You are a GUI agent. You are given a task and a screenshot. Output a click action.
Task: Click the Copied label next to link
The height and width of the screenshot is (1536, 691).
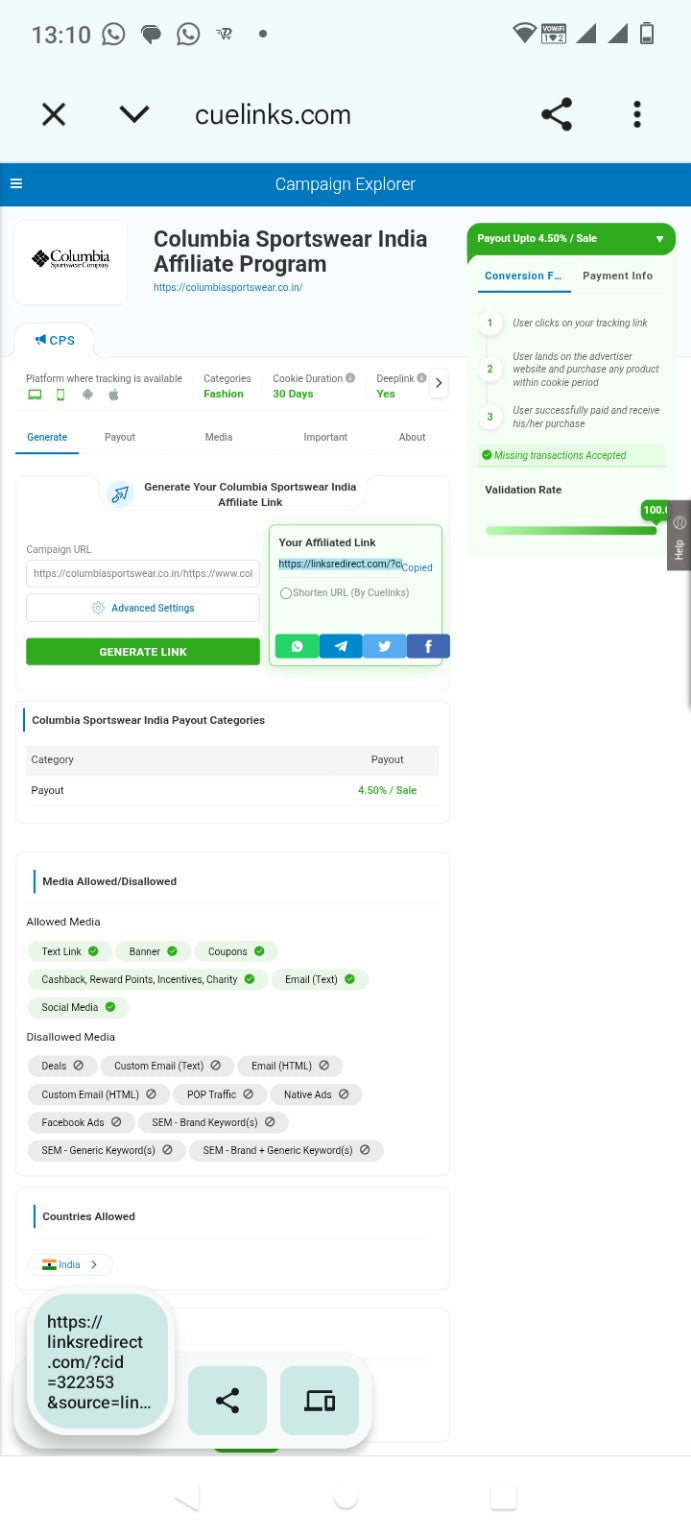tap(417, 568)
